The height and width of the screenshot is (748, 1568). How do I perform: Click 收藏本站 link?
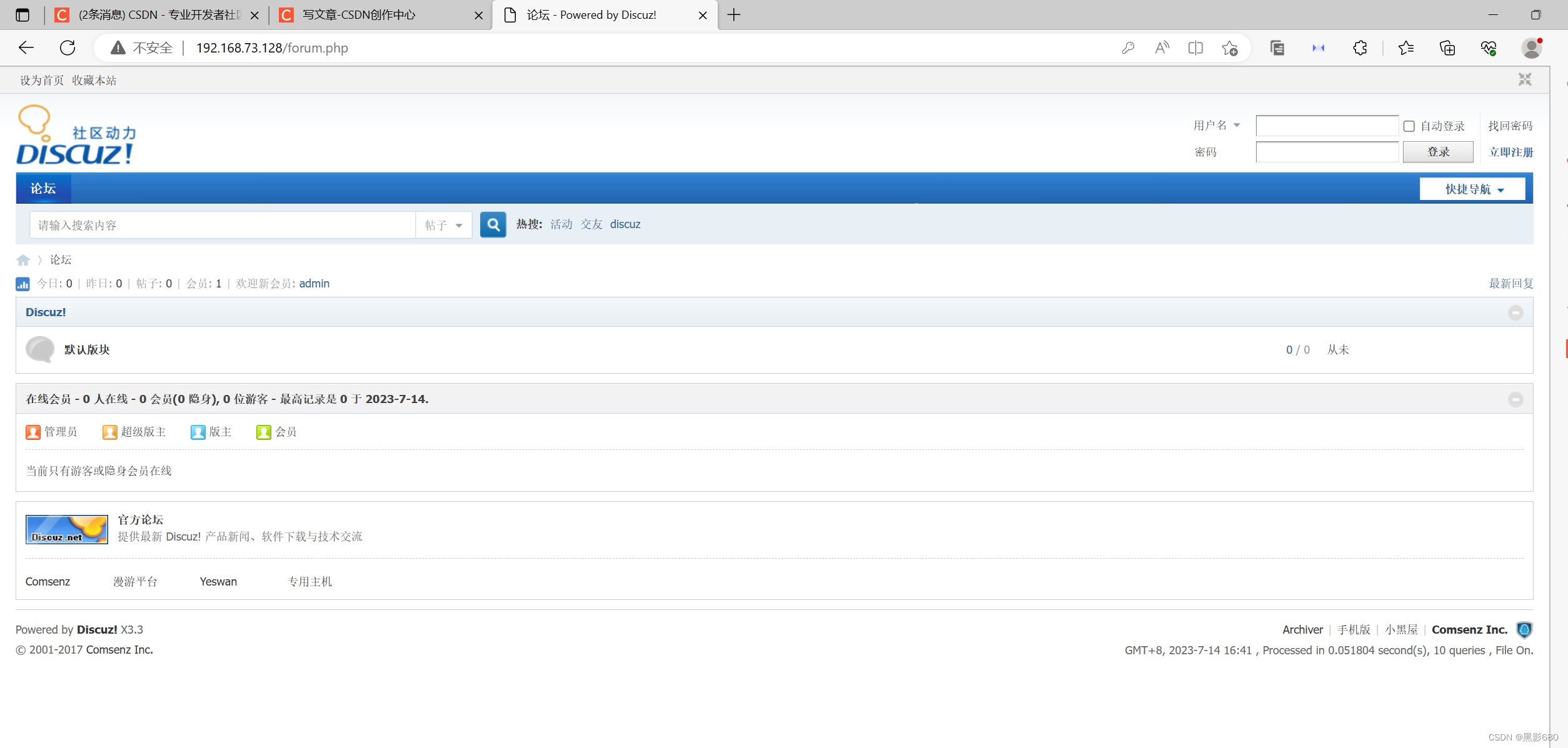coord(94,80)
